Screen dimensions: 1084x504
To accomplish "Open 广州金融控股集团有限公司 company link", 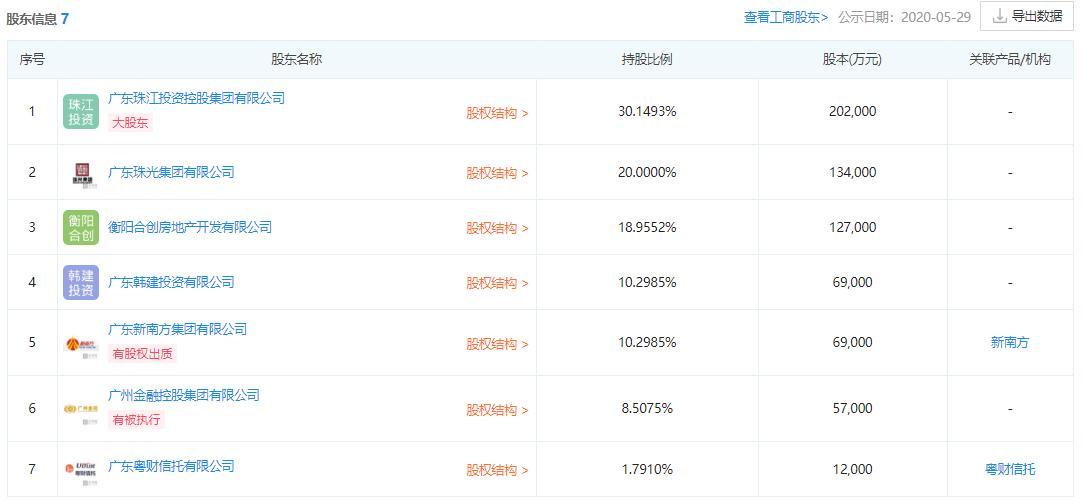I will pyautogui.click(x=183, y=395).
